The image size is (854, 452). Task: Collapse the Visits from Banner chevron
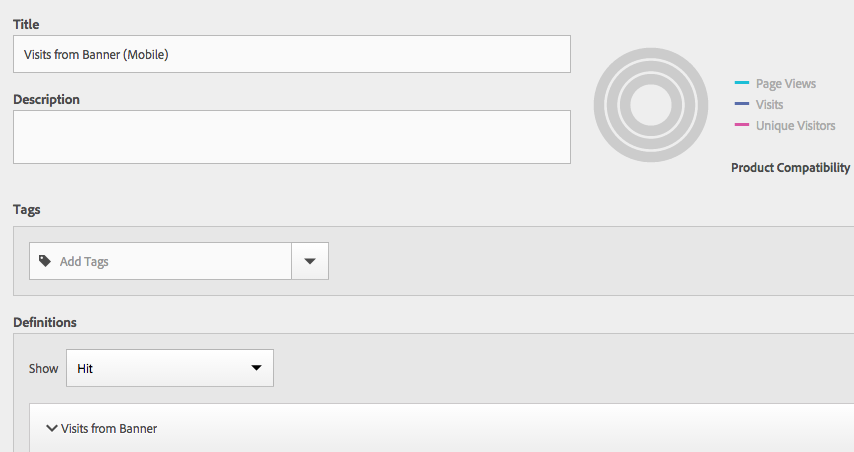(51, 428)
